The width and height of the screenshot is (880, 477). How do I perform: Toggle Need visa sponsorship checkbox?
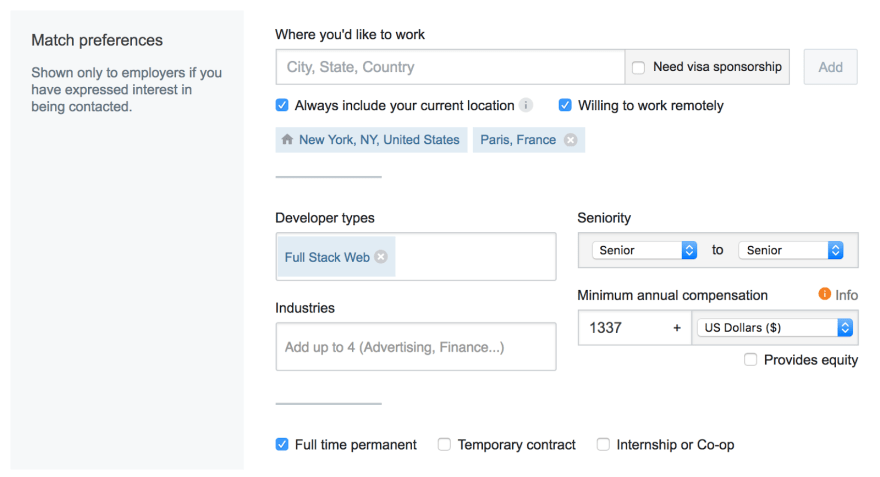pyautogui.click(x=639, y=67)
